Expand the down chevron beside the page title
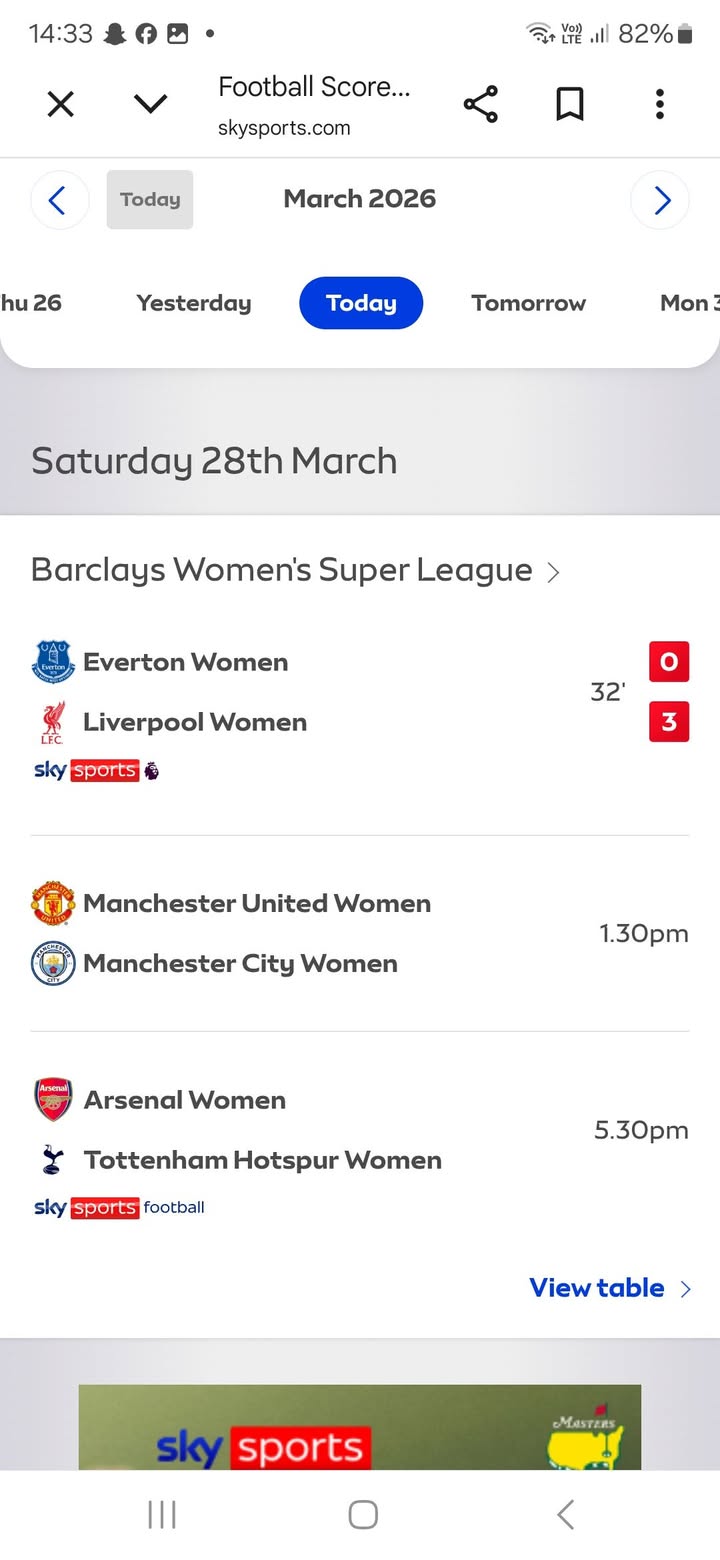720x1560 pixels. 150,103
